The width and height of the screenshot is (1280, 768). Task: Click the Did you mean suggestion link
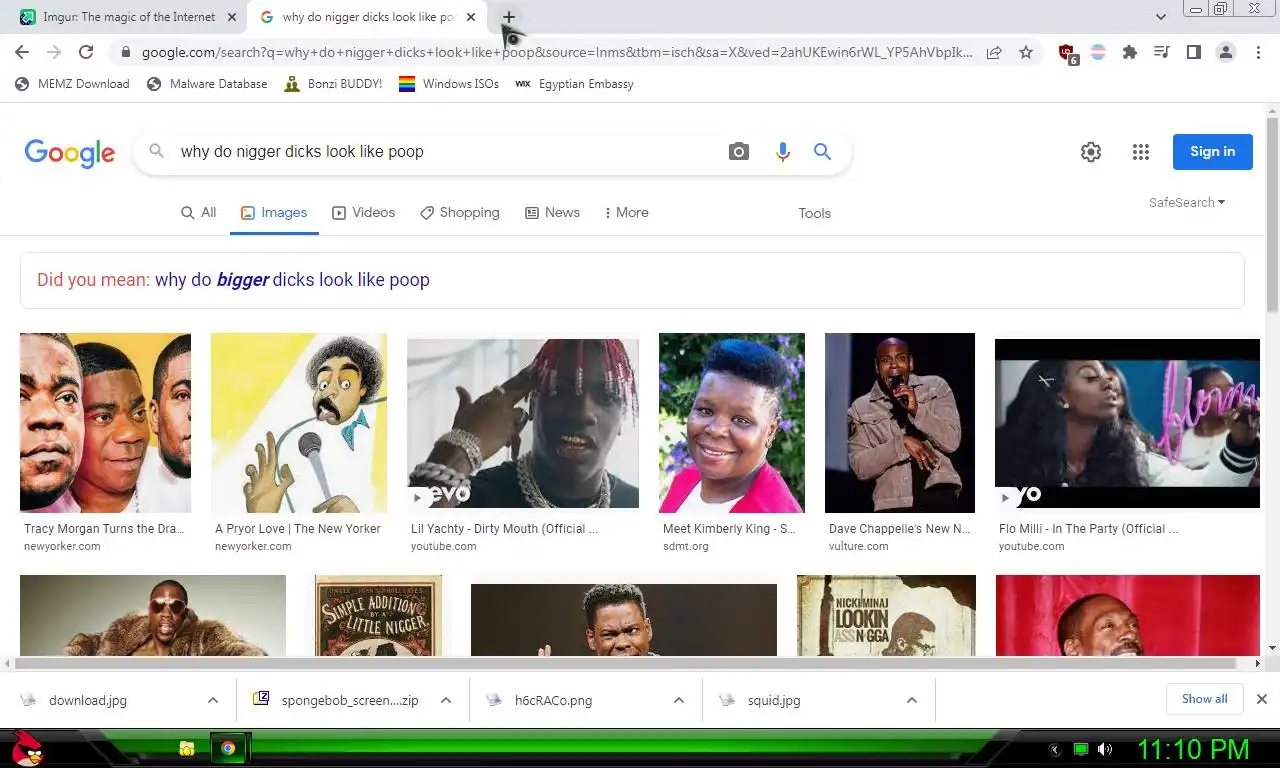tap(292, 280)
